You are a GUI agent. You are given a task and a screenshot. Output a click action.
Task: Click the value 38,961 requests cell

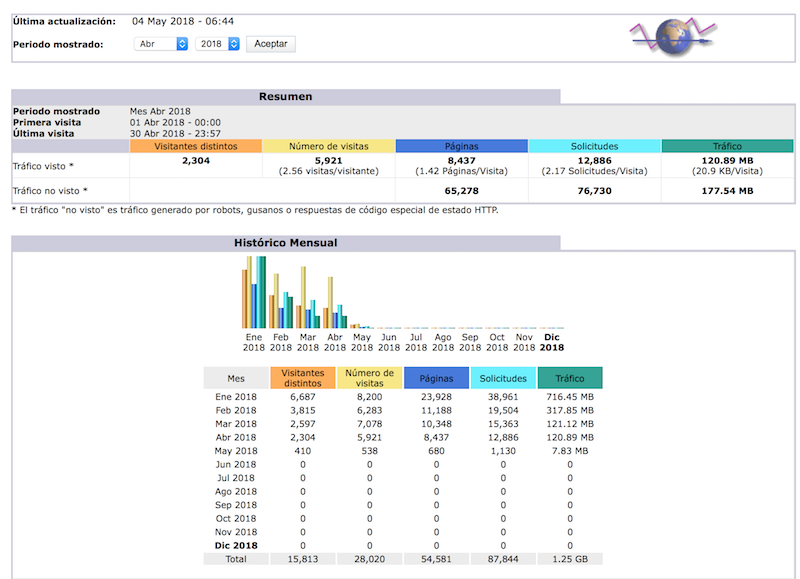503,397
